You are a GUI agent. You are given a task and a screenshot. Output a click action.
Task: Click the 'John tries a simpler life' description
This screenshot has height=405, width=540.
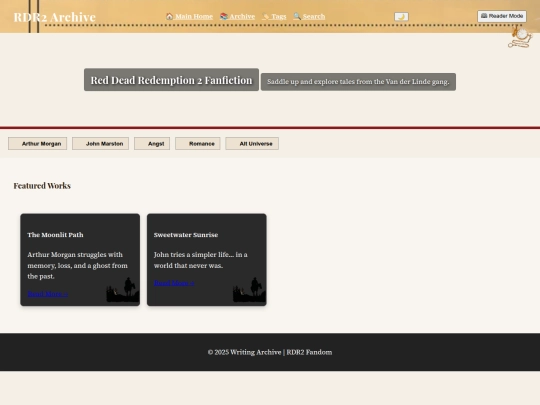(x=201, y=260)
